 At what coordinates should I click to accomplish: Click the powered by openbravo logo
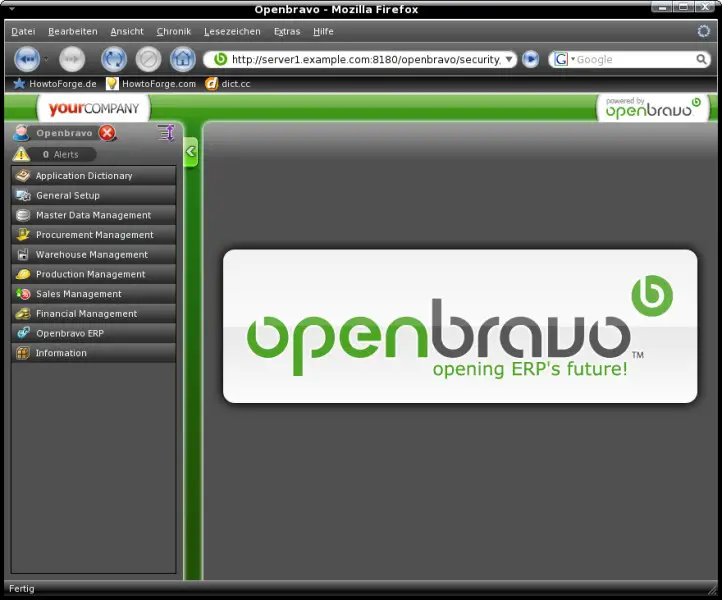coord(653,108)
